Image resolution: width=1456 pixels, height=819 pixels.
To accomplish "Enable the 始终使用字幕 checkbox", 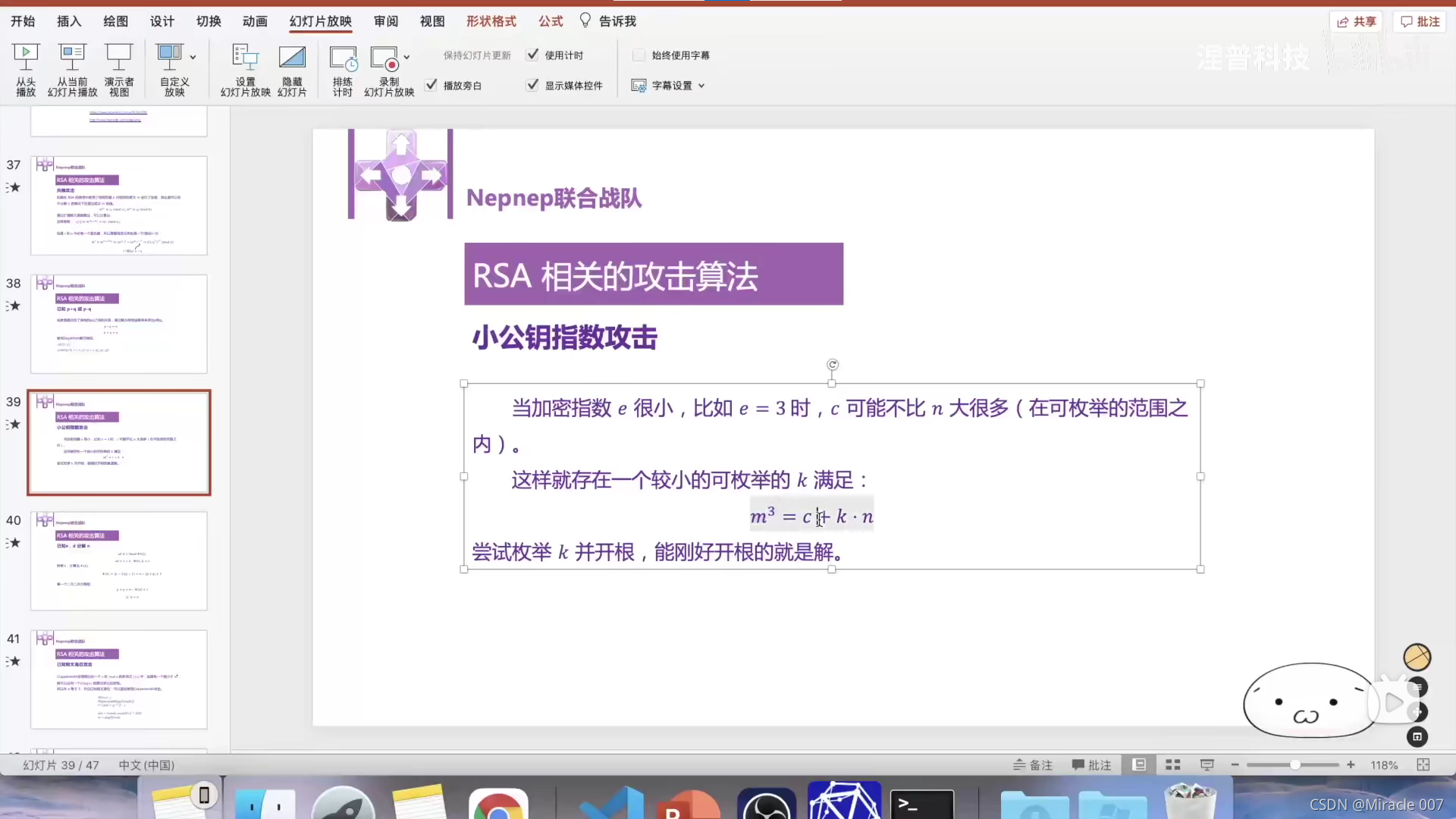I will (639, 55).
